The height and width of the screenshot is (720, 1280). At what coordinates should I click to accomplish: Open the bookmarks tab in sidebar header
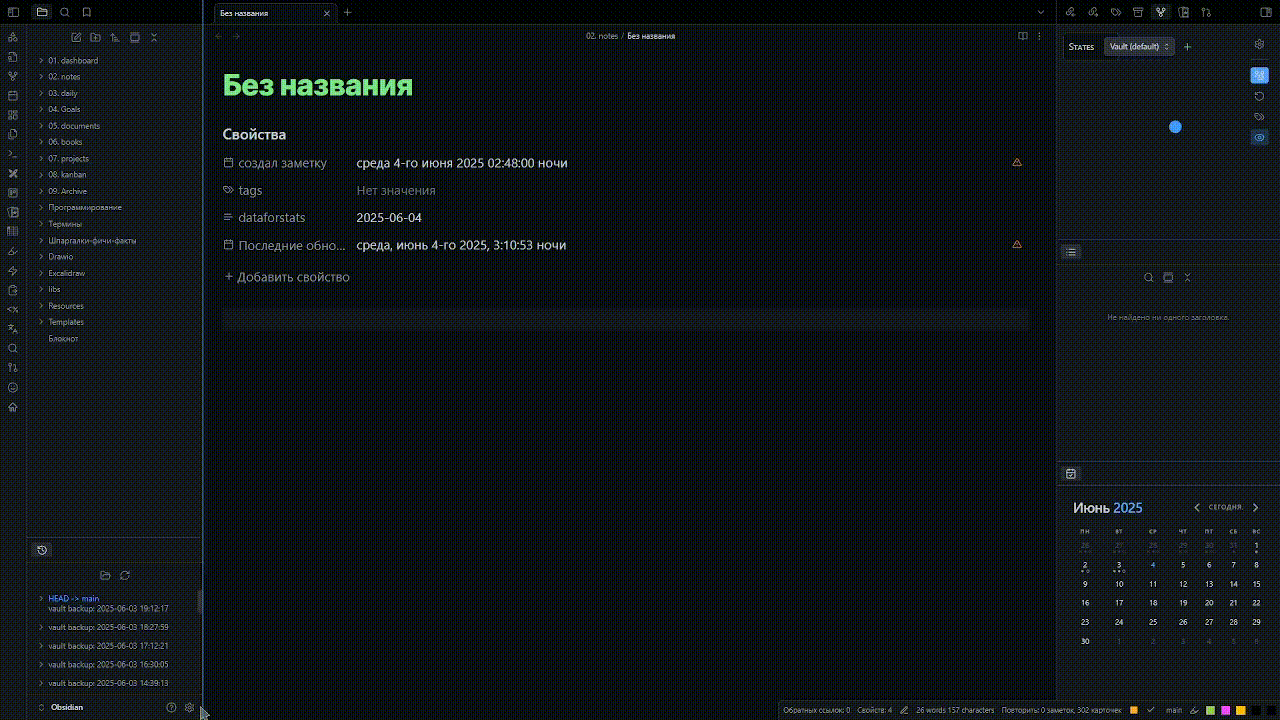[87, 12]
